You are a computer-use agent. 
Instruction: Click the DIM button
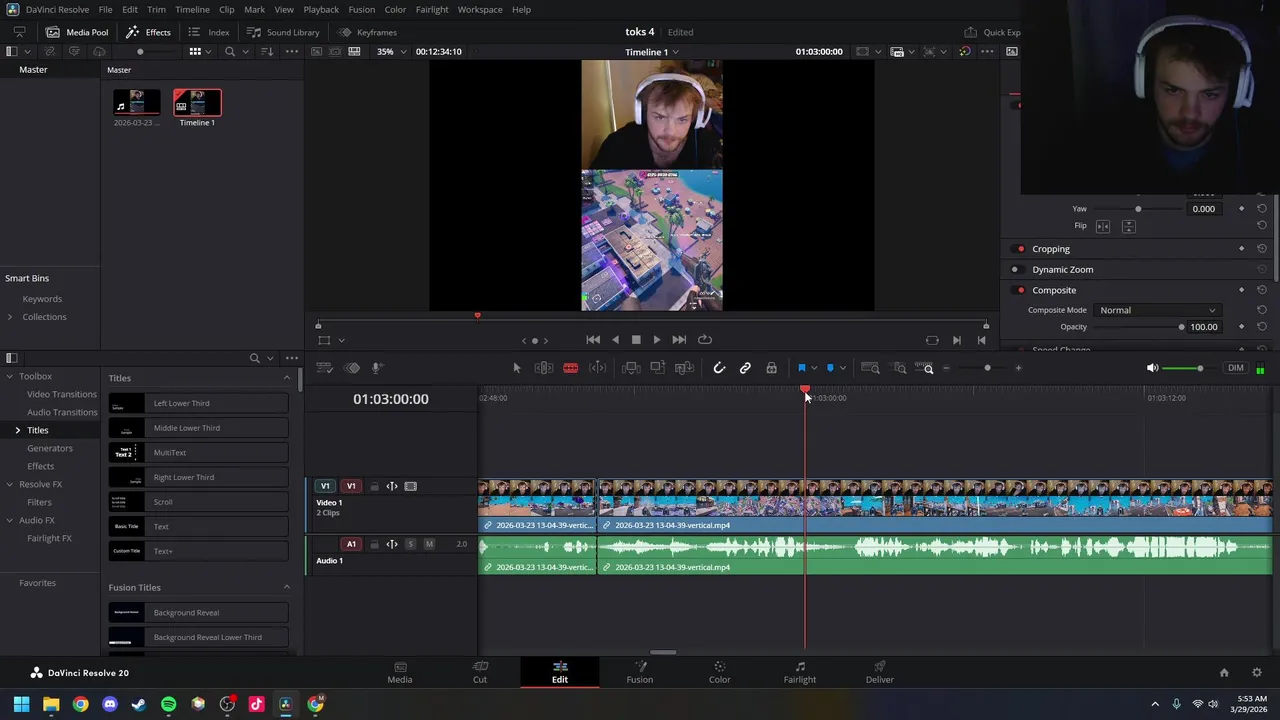pos(1236,368)
